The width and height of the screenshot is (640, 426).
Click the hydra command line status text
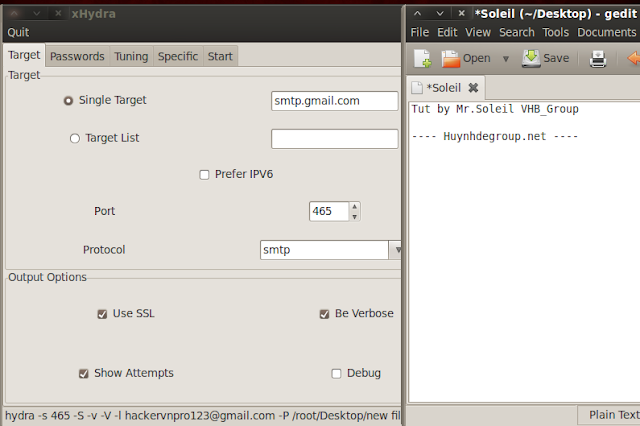[x=203, y=416]
